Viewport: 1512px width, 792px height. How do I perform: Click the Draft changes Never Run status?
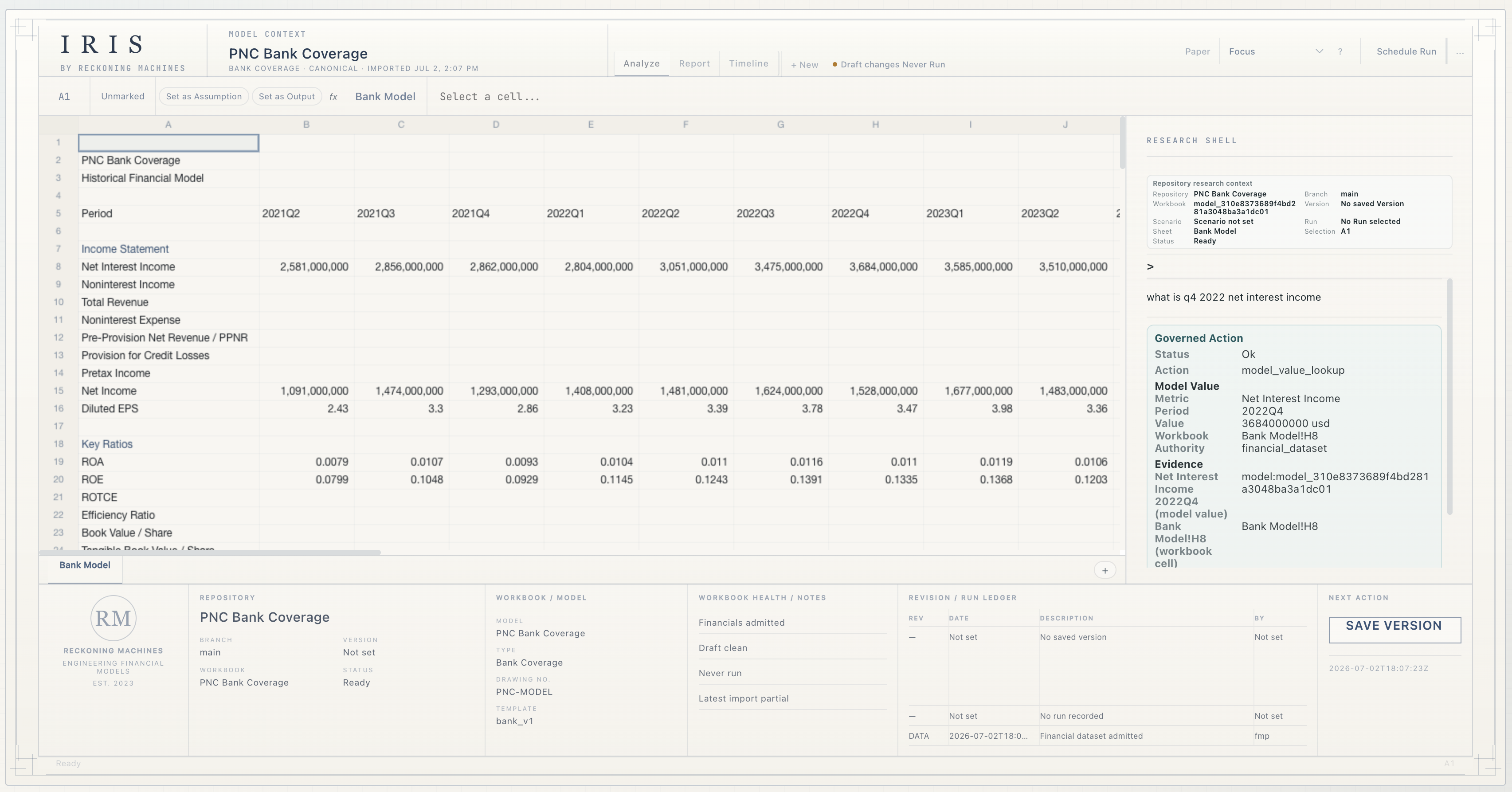(x=888, y=65)
